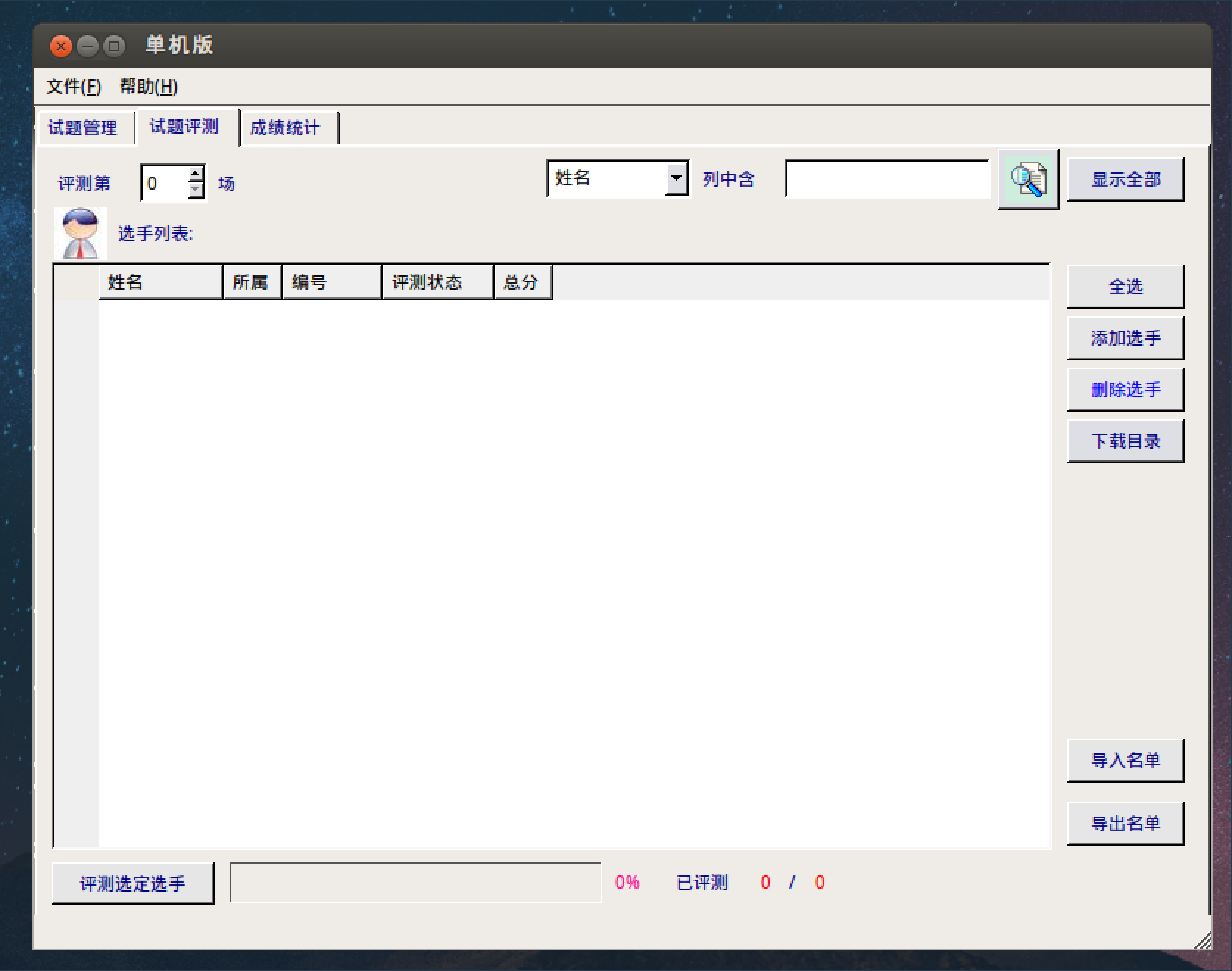Click 导出名单 to export list
Image resolution: width=1232 pixels, height=971 pixels.
click(x=1125, y=824)
